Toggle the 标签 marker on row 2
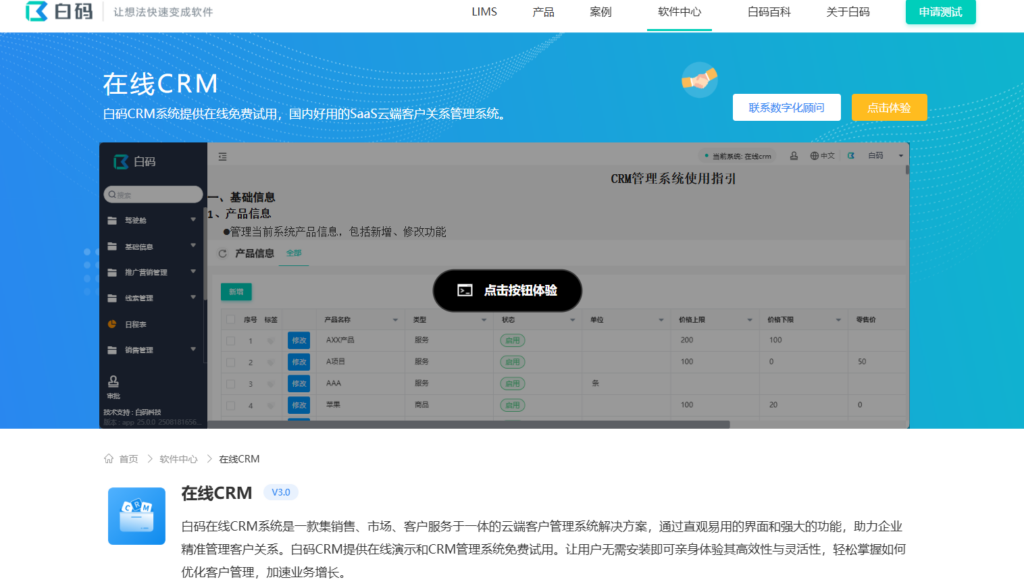Screen dimensions: 1024x586 (x=269, y=362)
